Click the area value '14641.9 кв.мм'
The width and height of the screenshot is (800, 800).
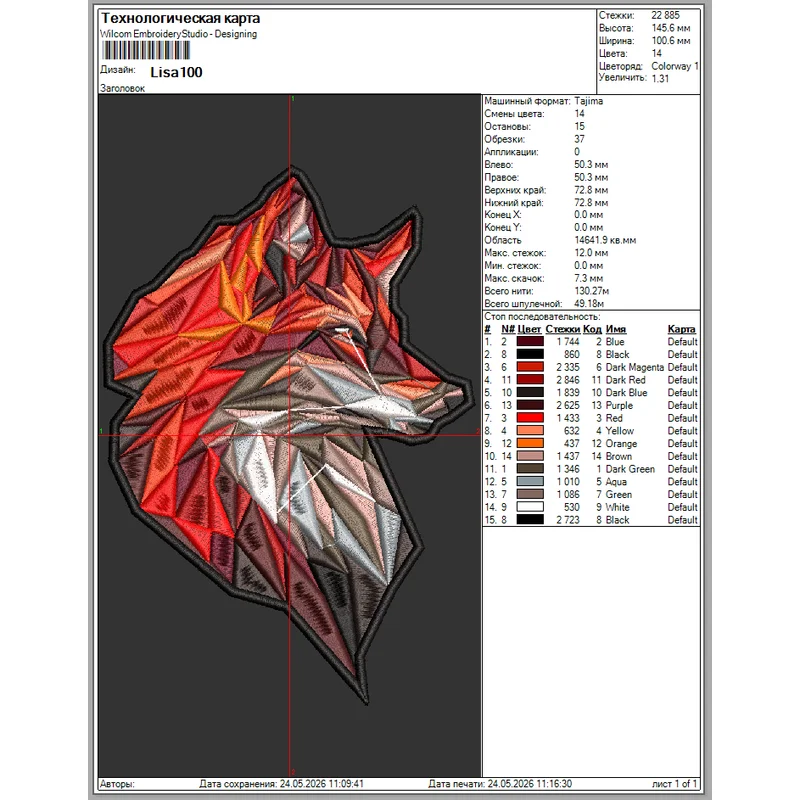coord(605,240)
